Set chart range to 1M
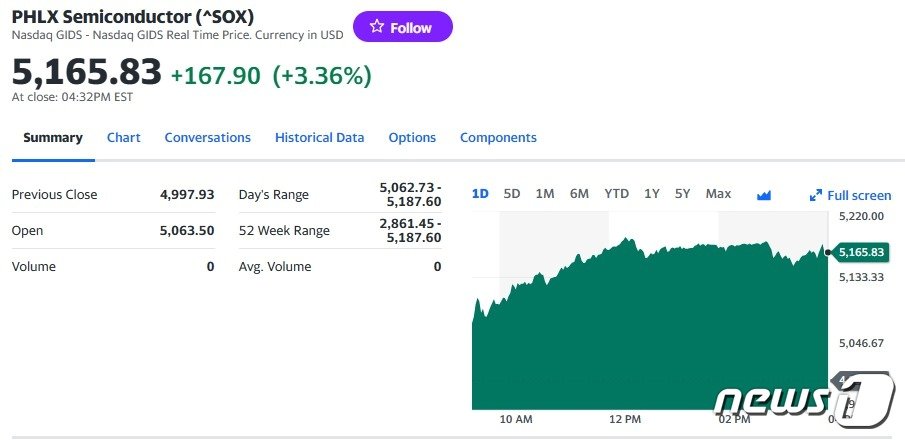 coord(545,194)
